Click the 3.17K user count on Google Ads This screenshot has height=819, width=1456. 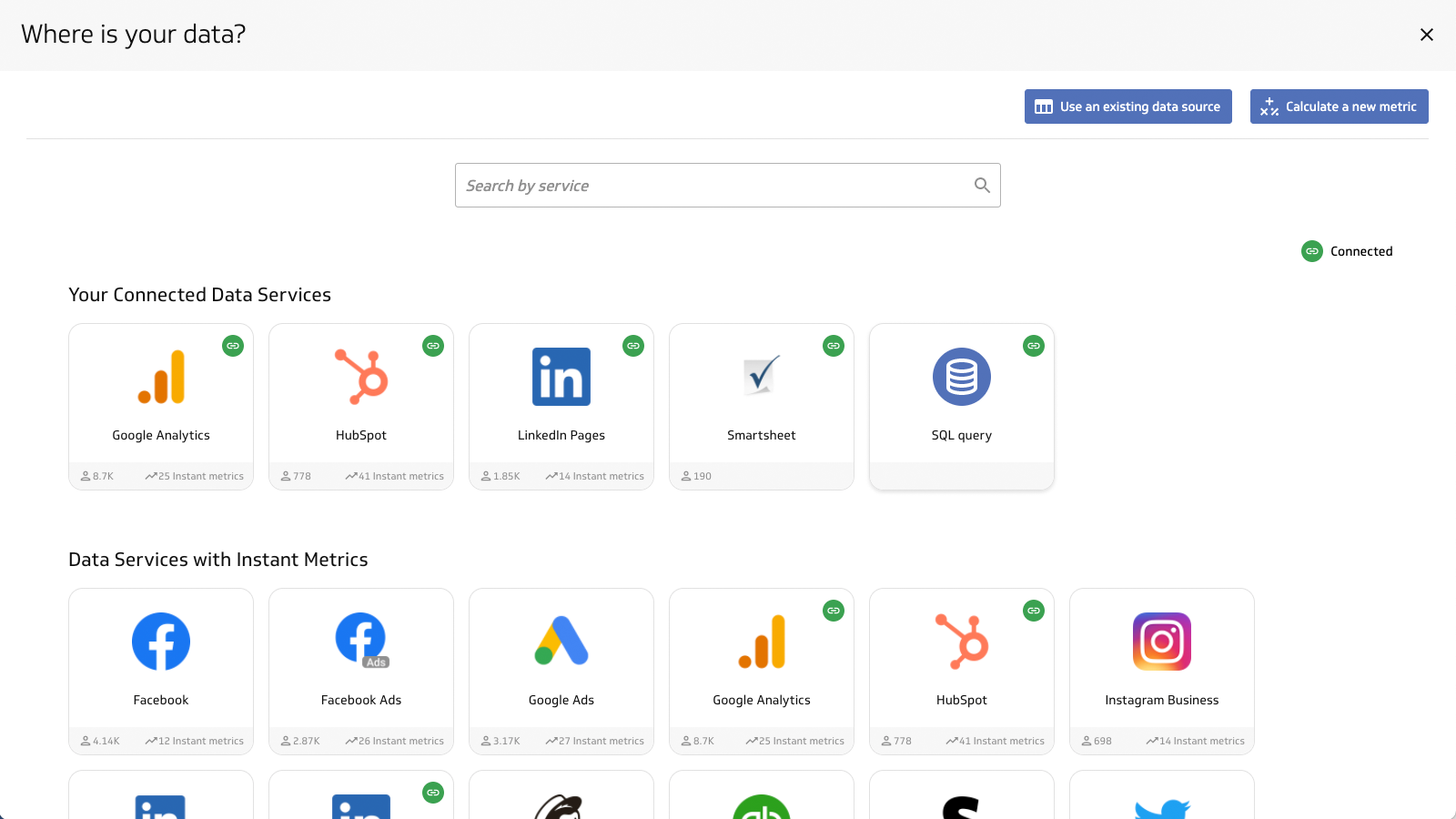[500, 741]
